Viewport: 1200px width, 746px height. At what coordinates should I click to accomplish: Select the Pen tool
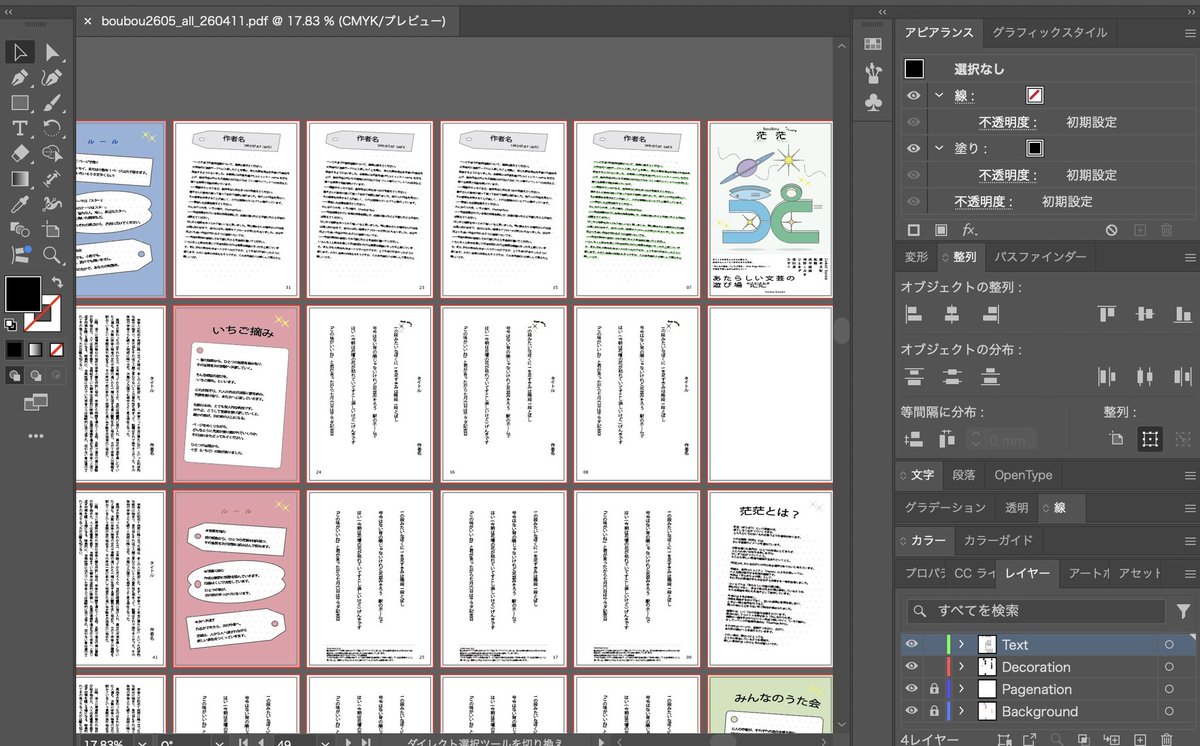click(x=20, y=77)
